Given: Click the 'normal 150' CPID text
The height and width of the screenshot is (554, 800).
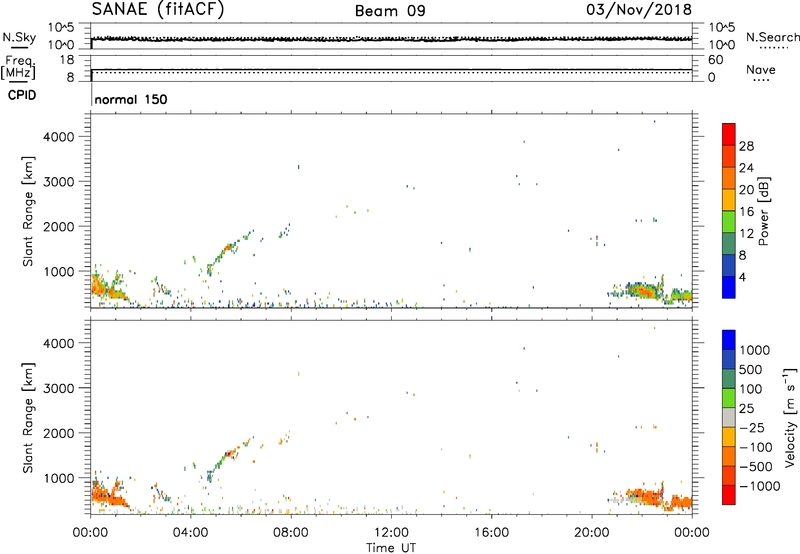Looking at the screenshot, I should coord(131,99).
